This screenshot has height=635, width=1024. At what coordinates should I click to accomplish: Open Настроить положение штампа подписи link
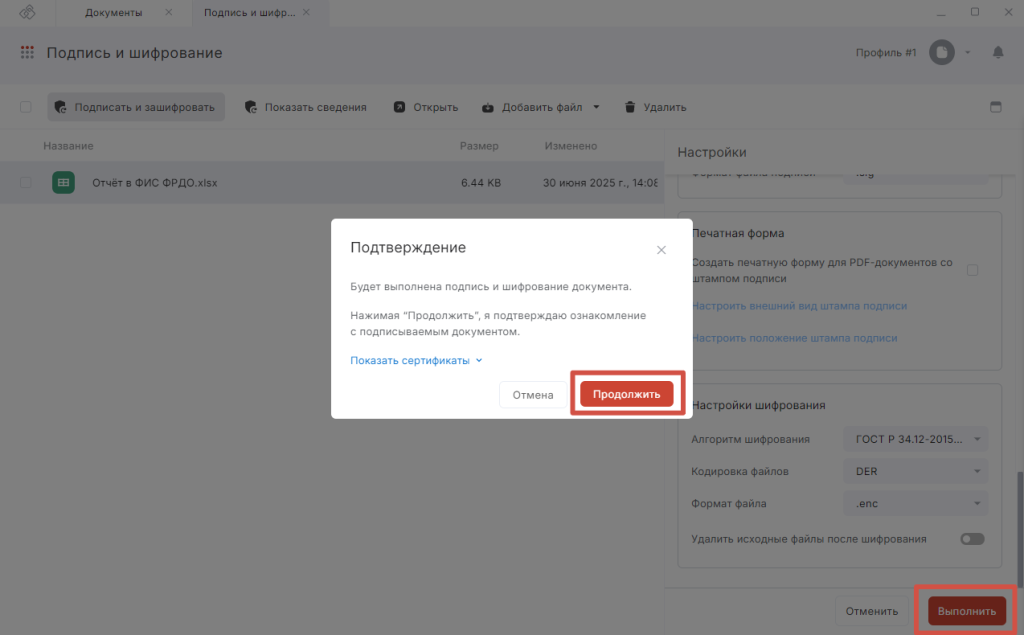pyautogui.click(x=794, y=338)
